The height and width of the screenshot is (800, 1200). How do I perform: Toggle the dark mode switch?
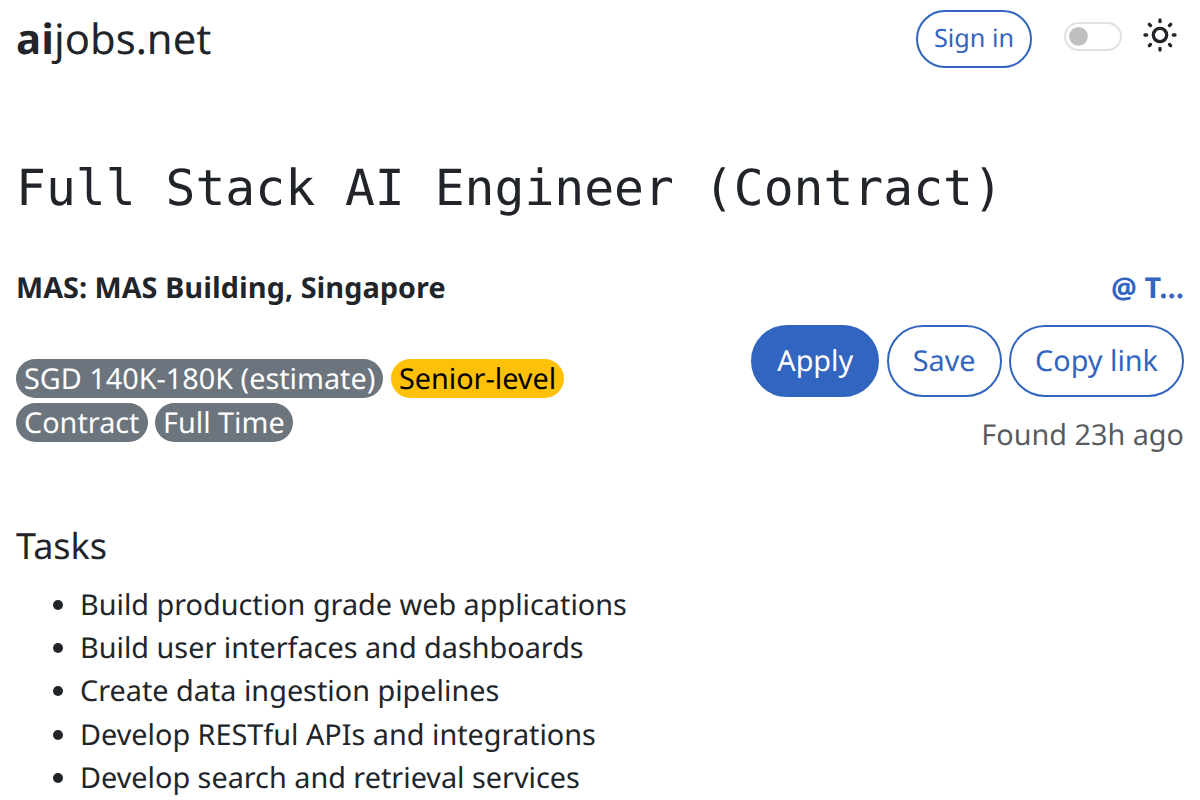click(1092, 37)
